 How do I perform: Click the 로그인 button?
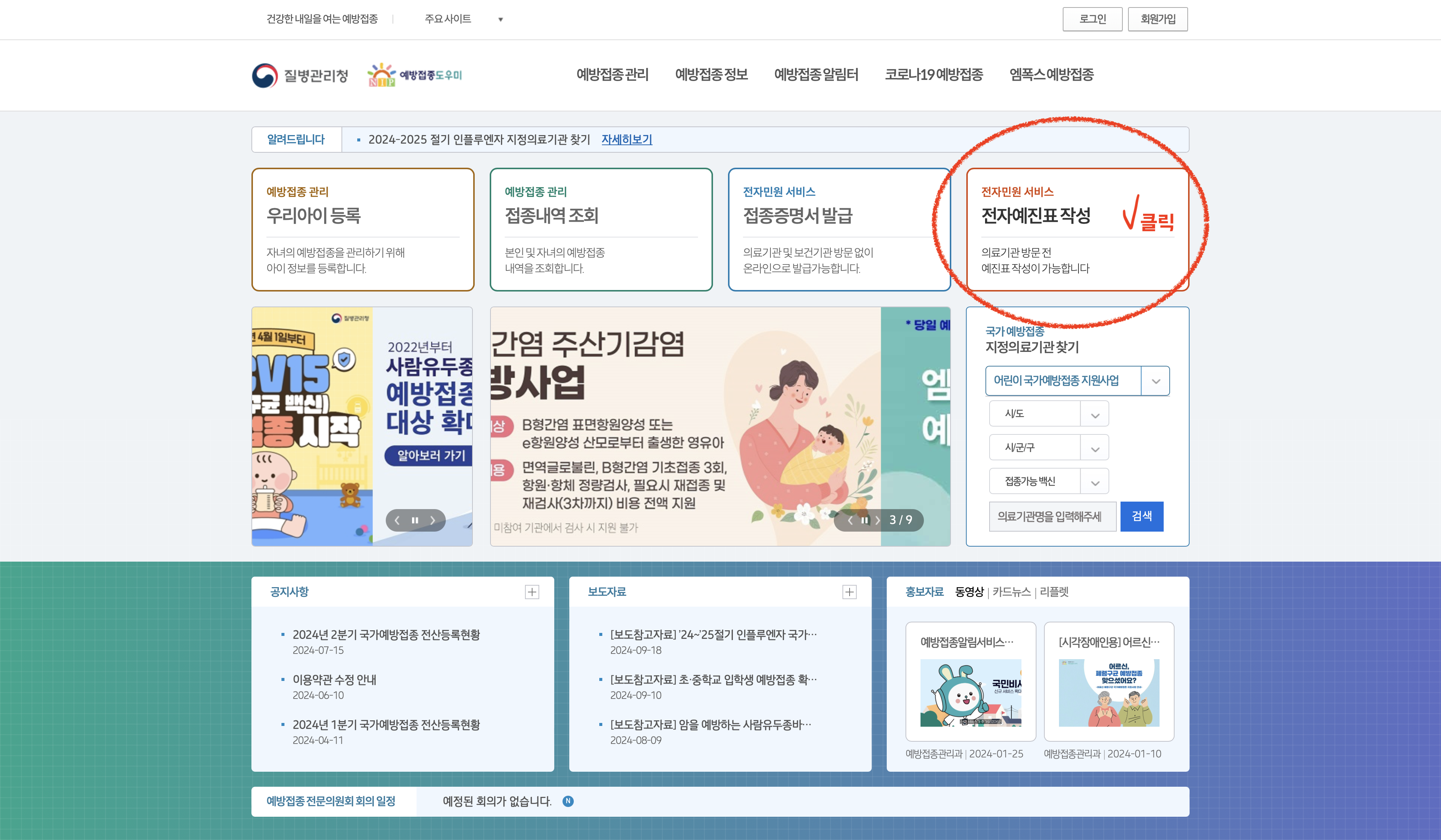[1092, 20]
